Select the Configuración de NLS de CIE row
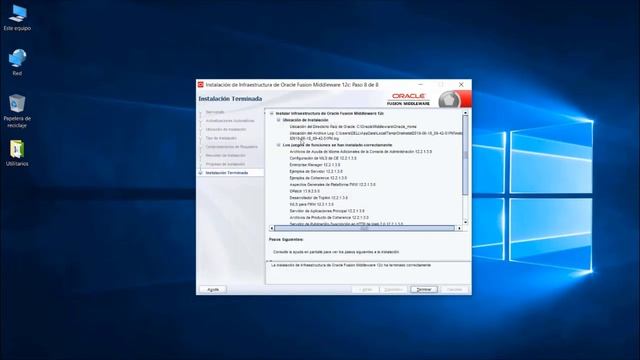Image resolution: width=640 pixels, height=360 pixels. (323, 158)
